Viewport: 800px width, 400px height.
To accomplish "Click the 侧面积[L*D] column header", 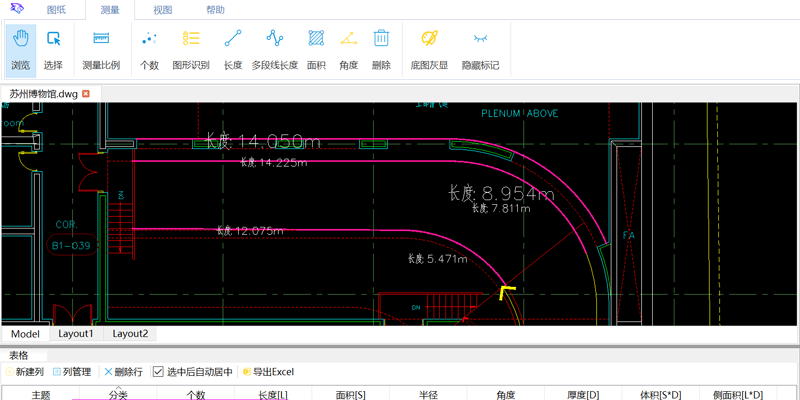I will click(x=738, y=394).
